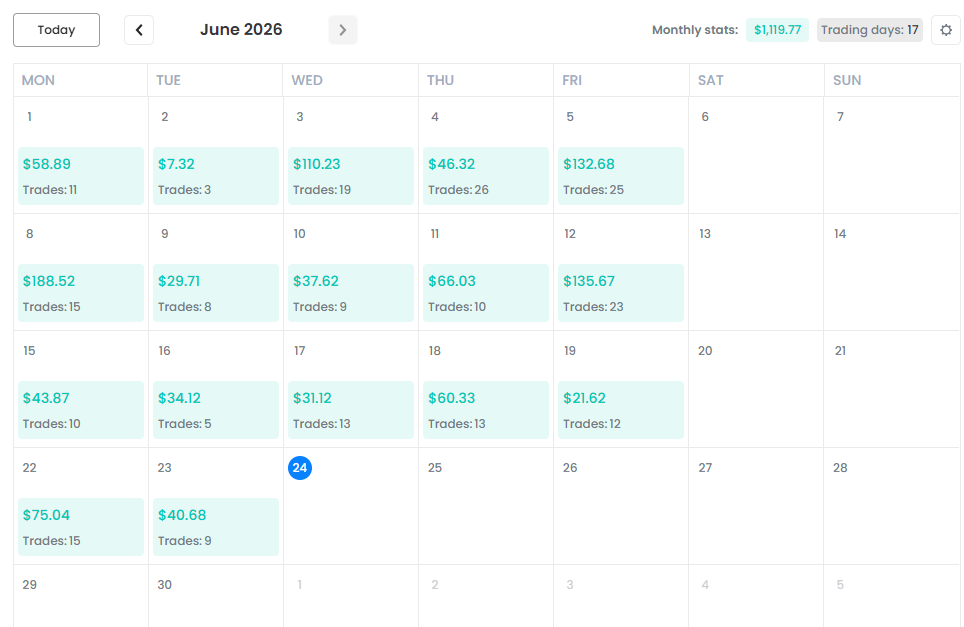This screenshot has width=964, height=627.
Task: Select the $34.12 trading day card
Action: (216, 410)
